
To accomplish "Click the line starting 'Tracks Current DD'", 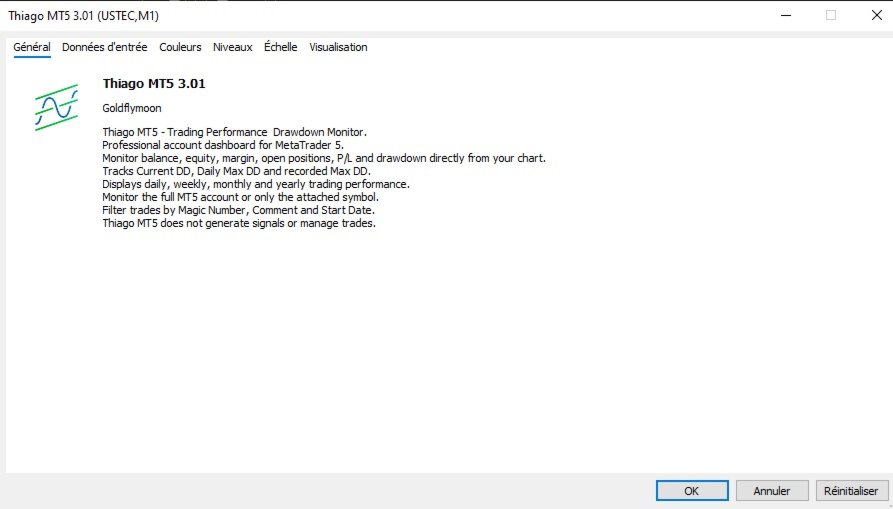I will [x=236, y=171].
